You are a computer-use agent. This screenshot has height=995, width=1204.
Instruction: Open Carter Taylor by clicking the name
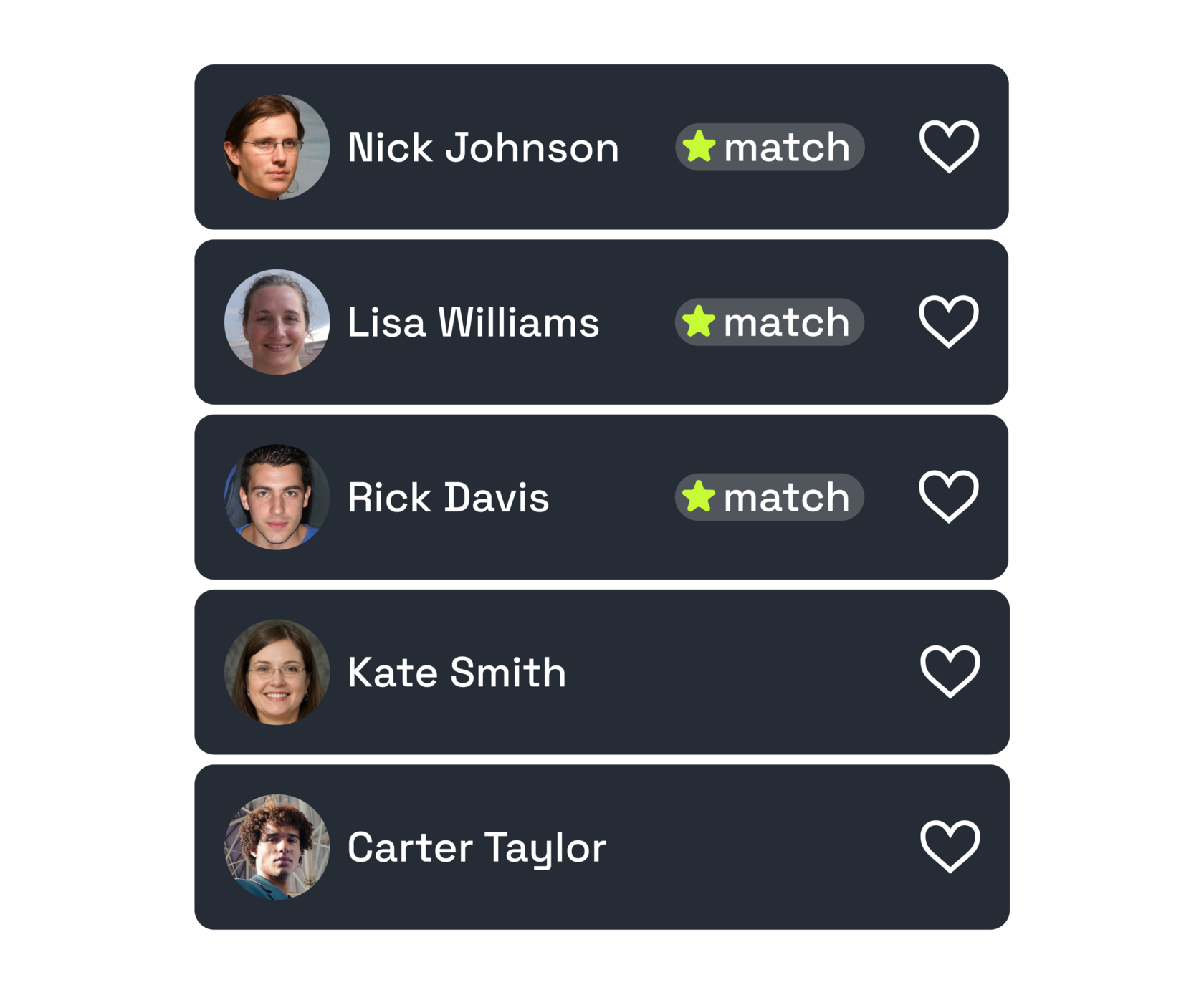point(477,847)
